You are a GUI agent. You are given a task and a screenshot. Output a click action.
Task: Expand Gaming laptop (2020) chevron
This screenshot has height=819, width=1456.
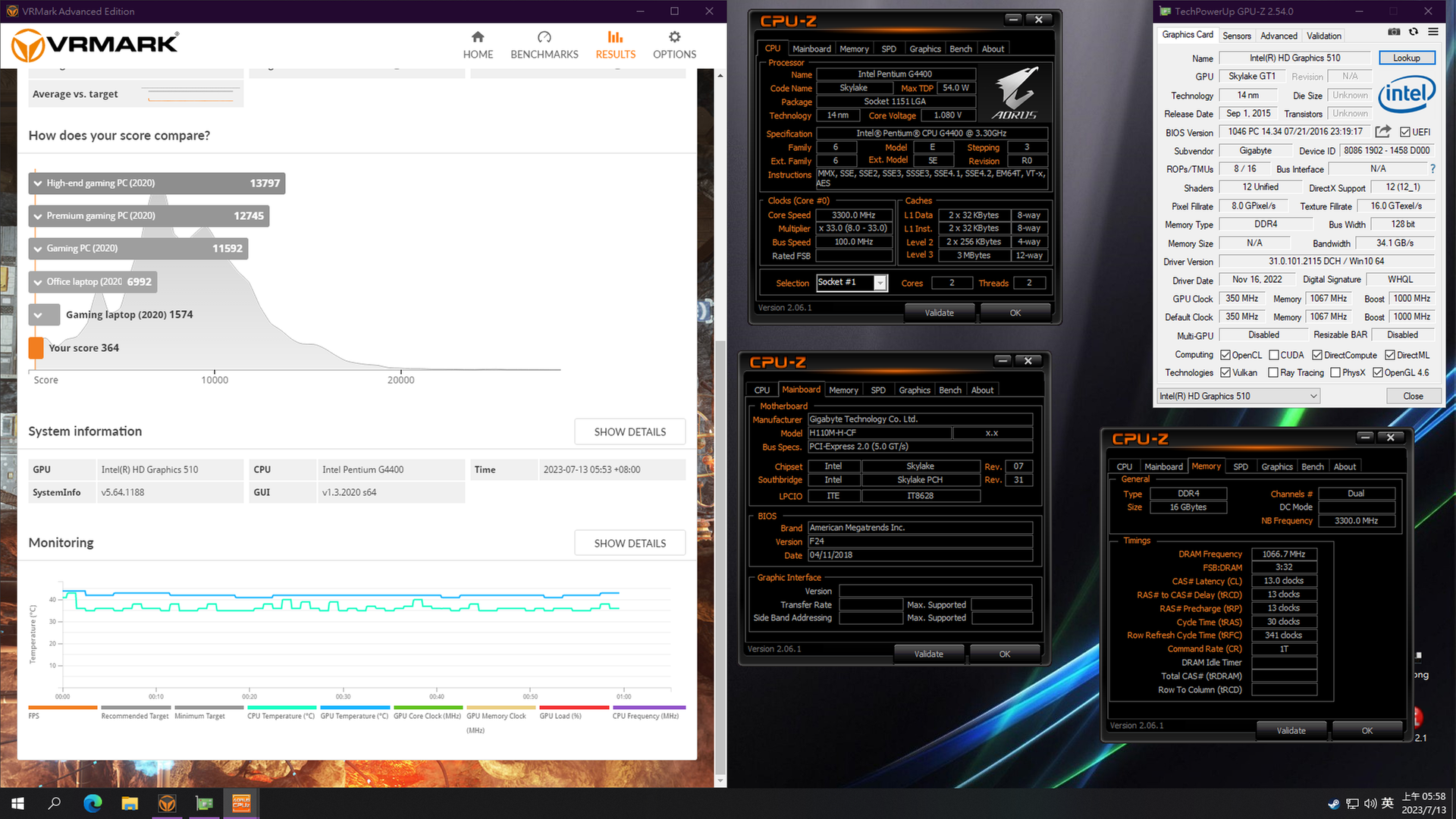point(38,315)
